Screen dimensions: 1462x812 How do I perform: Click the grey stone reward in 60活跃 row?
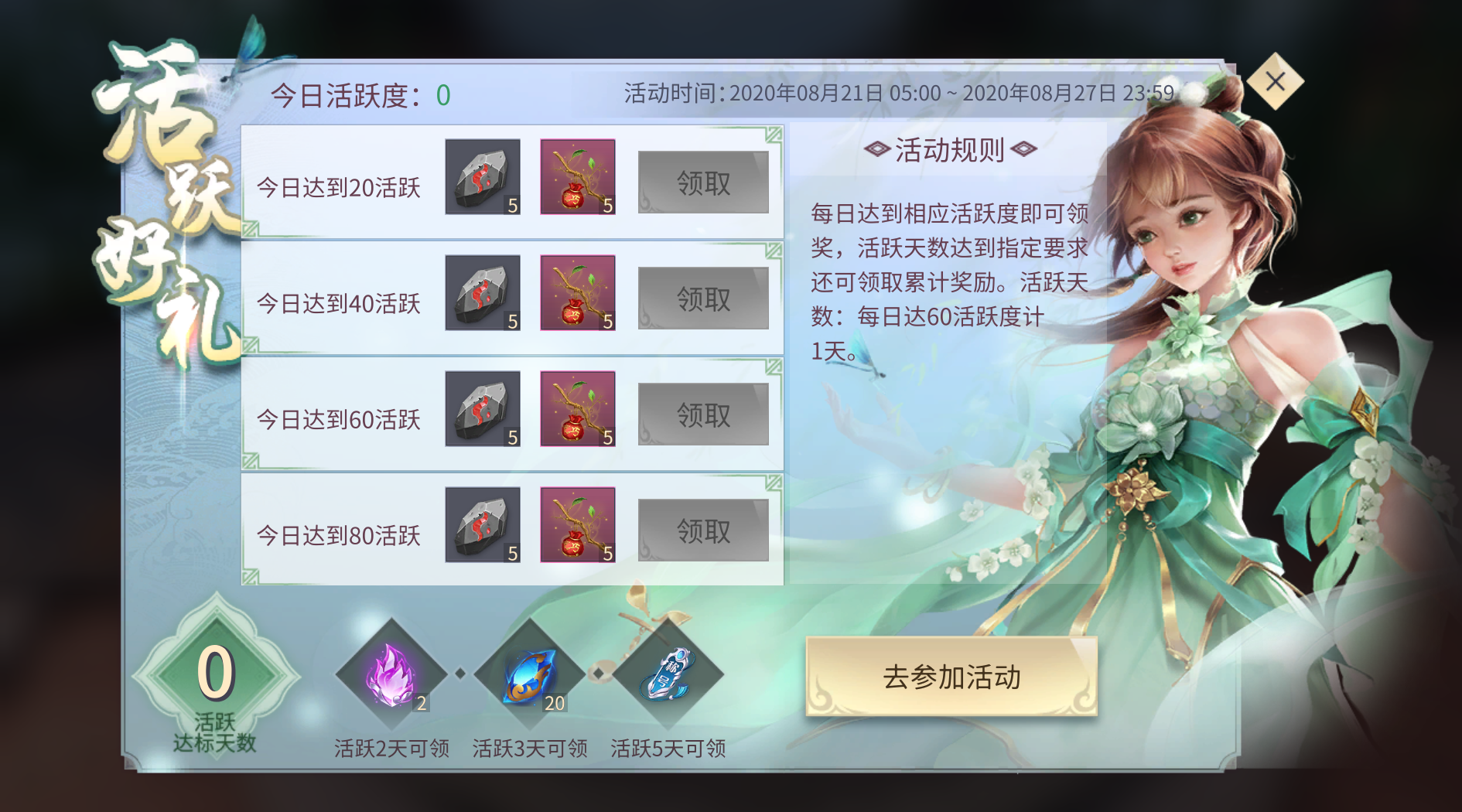pos(483,409)
